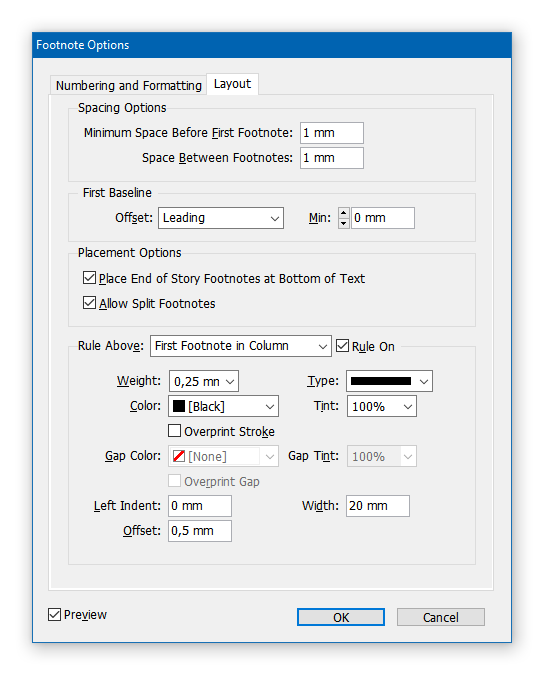Enable the Overprint Stroke checkbox
544x675 pixels.
[174, 431]
